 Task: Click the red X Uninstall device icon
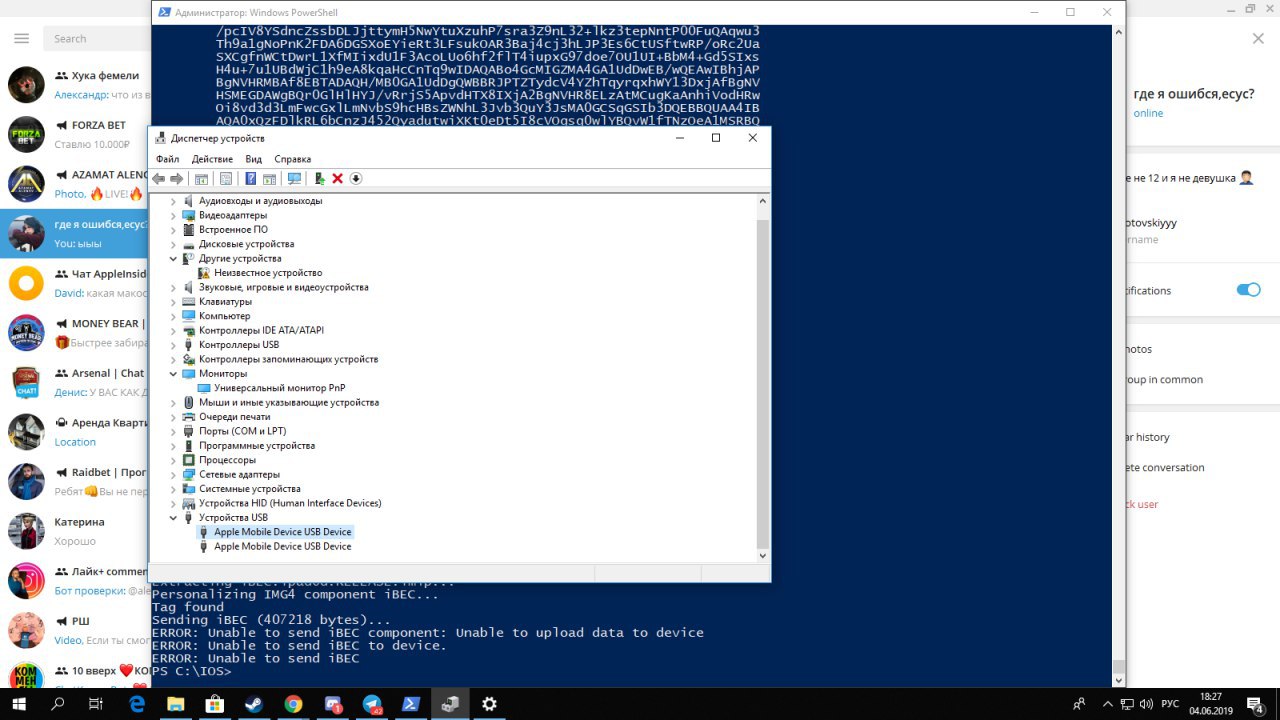(338, 179)
